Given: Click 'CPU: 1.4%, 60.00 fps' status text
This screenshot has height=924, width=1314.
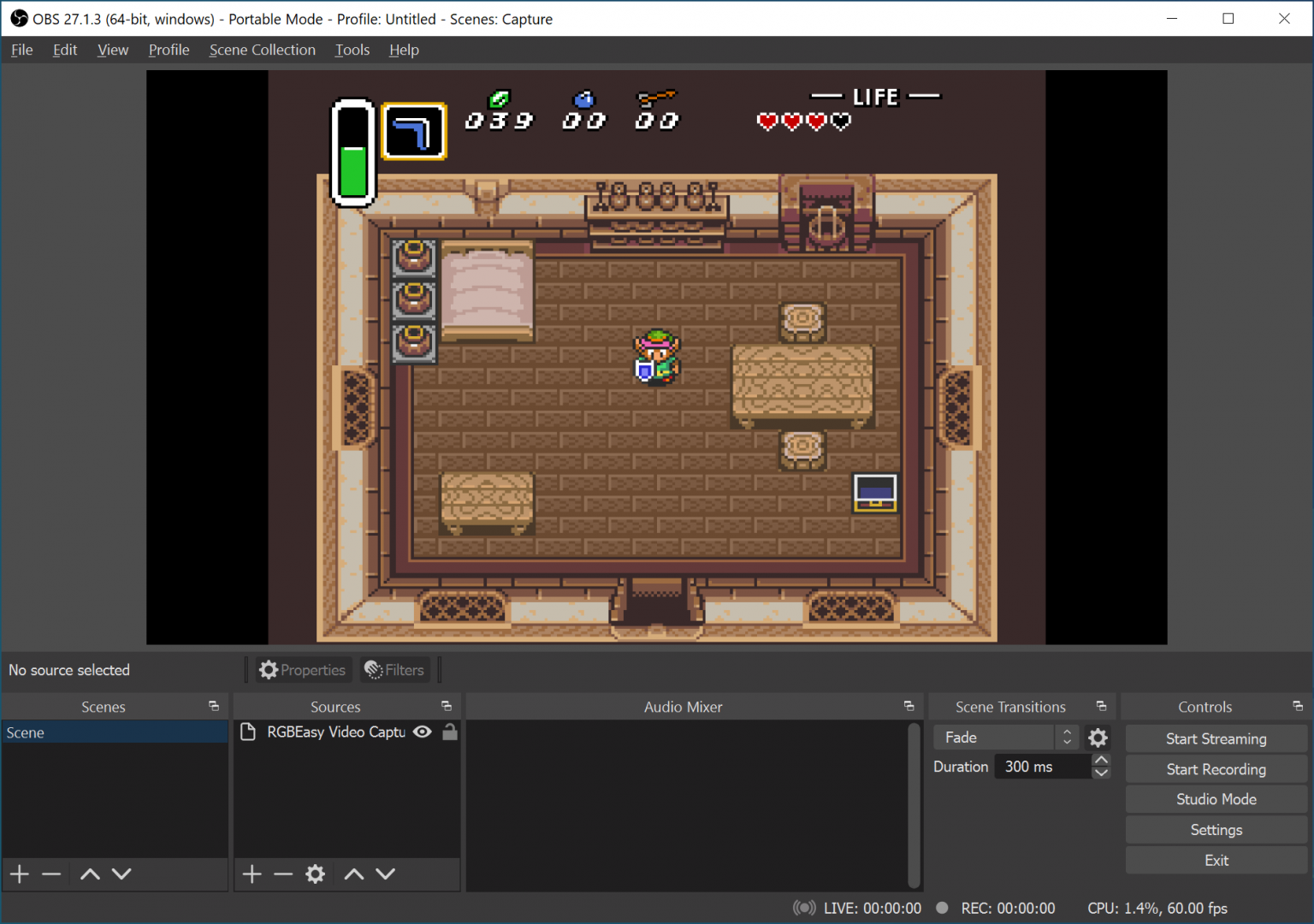Looking at the screenshot, I should tap(1157, 908).
